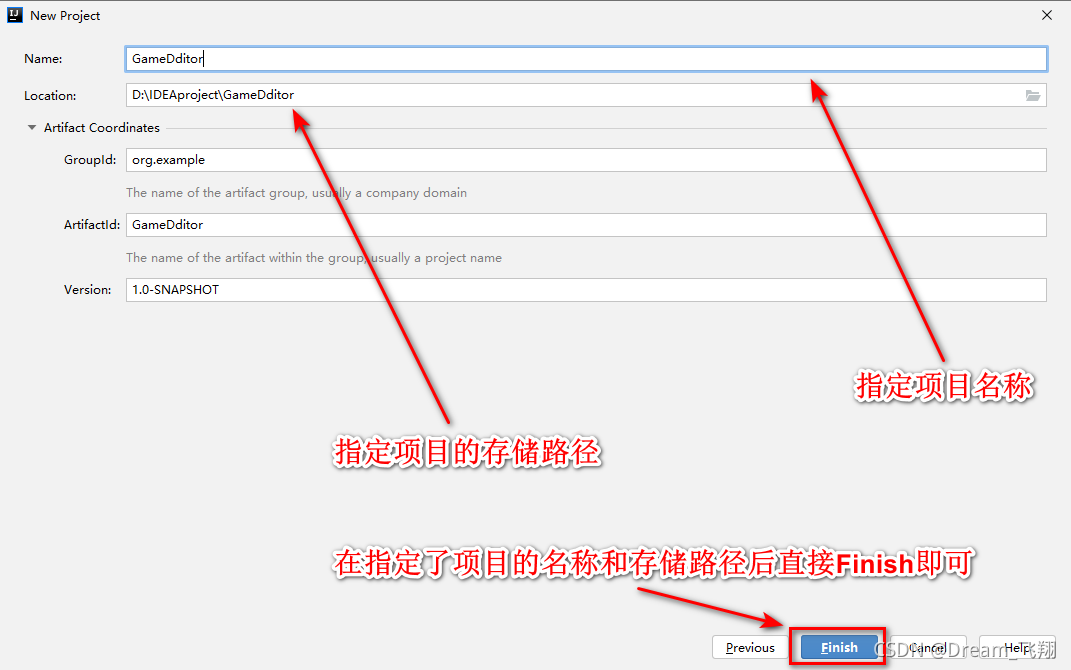
Task: Click the Version label
Action: (x=87, y=290)
